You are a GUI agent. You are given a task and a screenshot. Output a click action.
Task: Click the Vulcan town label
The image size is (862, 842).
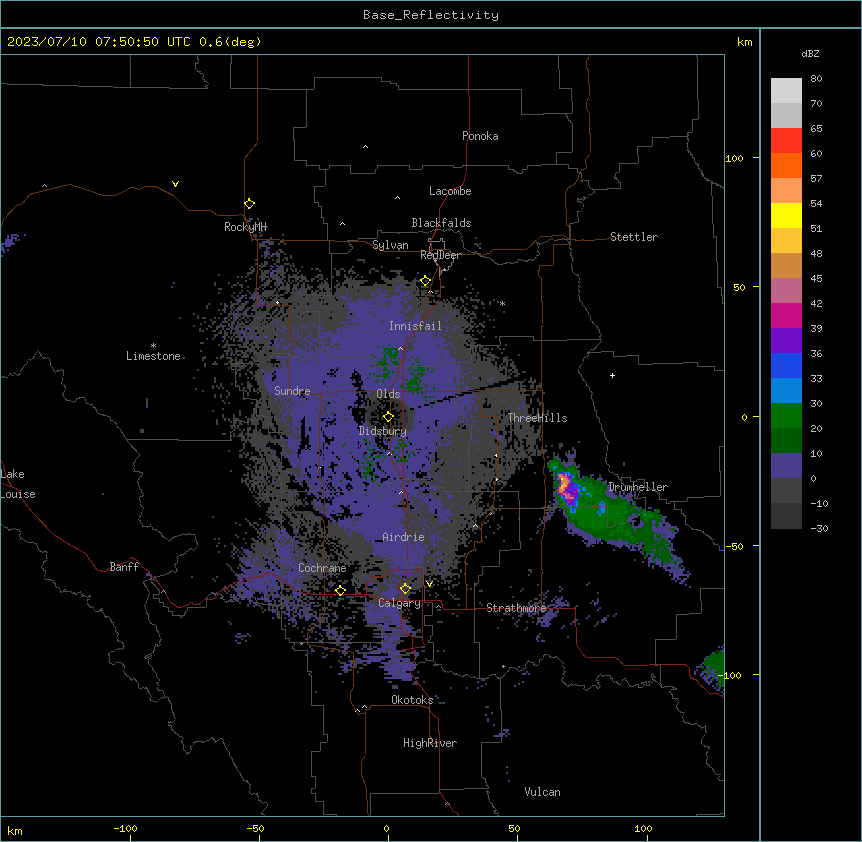click(x=542, y=792)
